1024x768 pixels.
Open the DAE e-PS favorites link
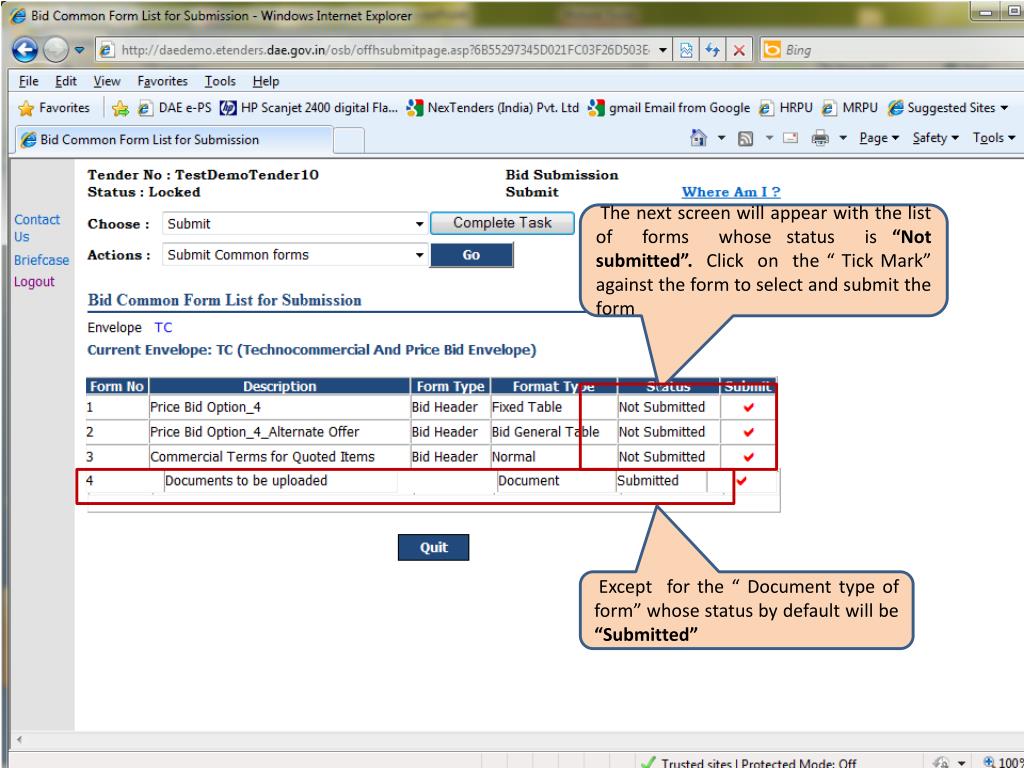pyautogui.click(x=175, y=108)
